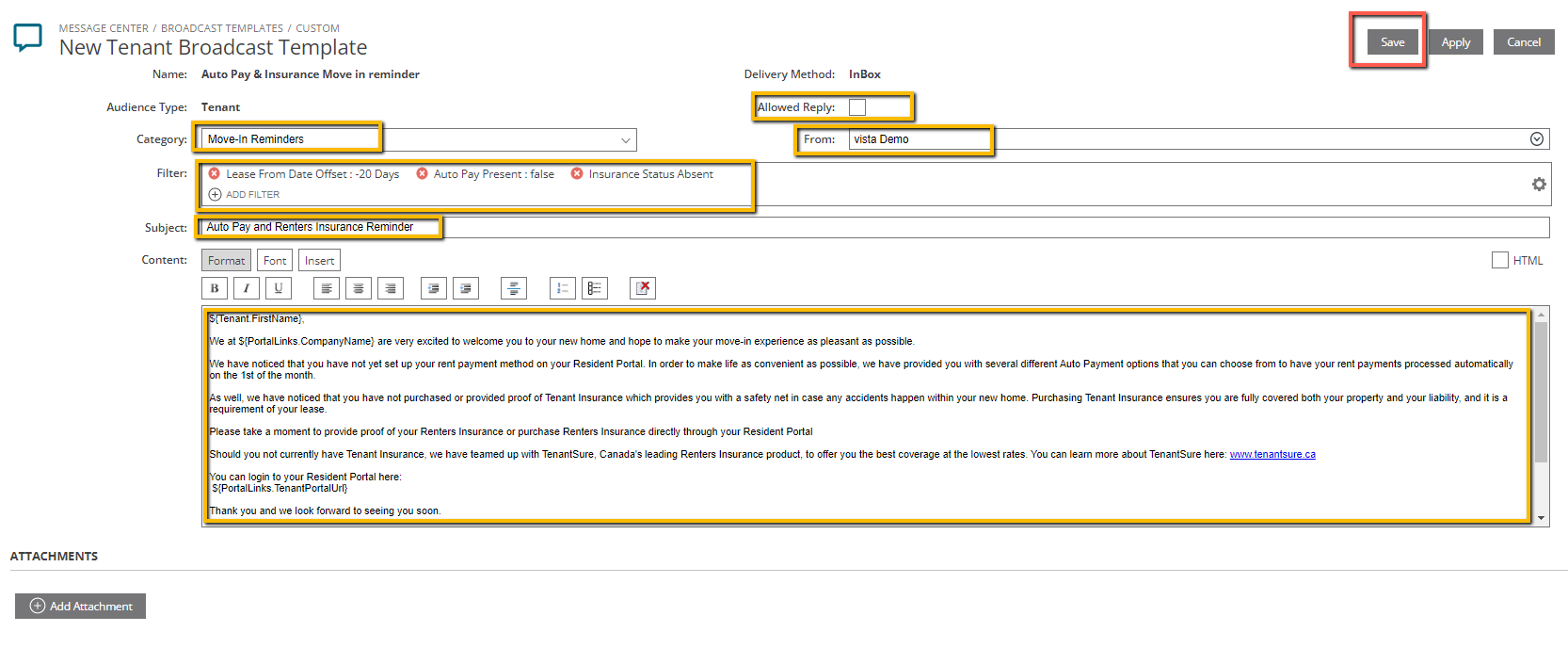Image resolution: width=1568 pixels, height=648 pixels.
Task: Click the ${Tenant.FirstName} placeholder text
Action: coord(255,318)
